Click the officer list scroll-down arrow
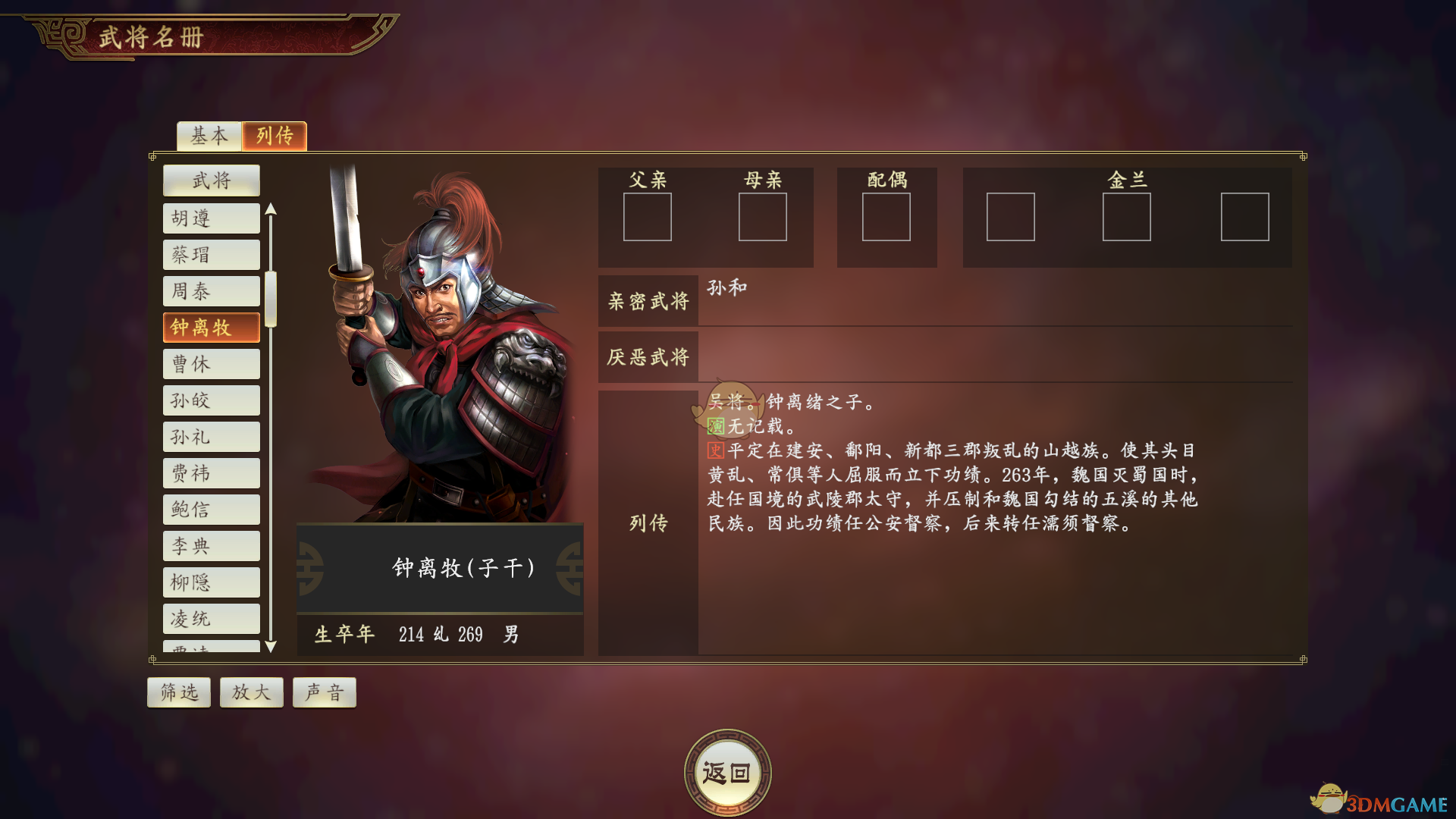 pyautogui.click(x=271, y=646)
